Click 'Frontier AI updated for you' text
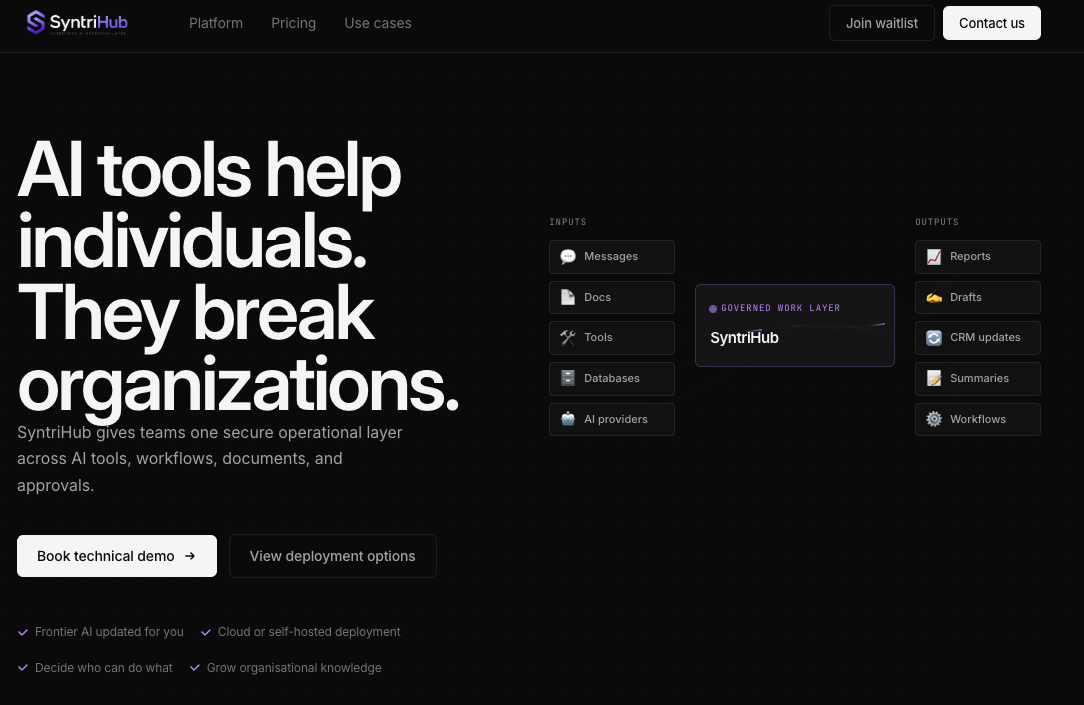Viewport: 1084px width, 705px height. (x=109, y=632)
